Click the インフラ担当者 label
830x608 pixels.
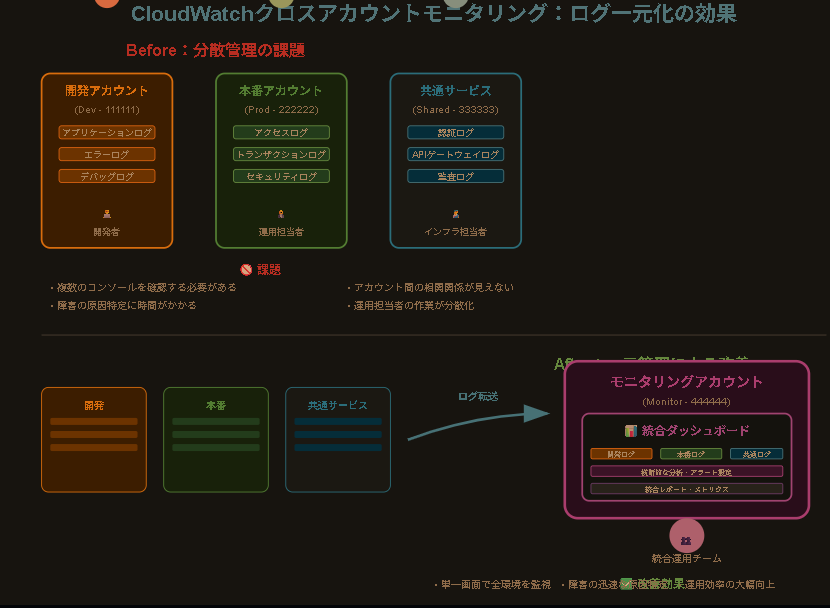coord(456,232)
